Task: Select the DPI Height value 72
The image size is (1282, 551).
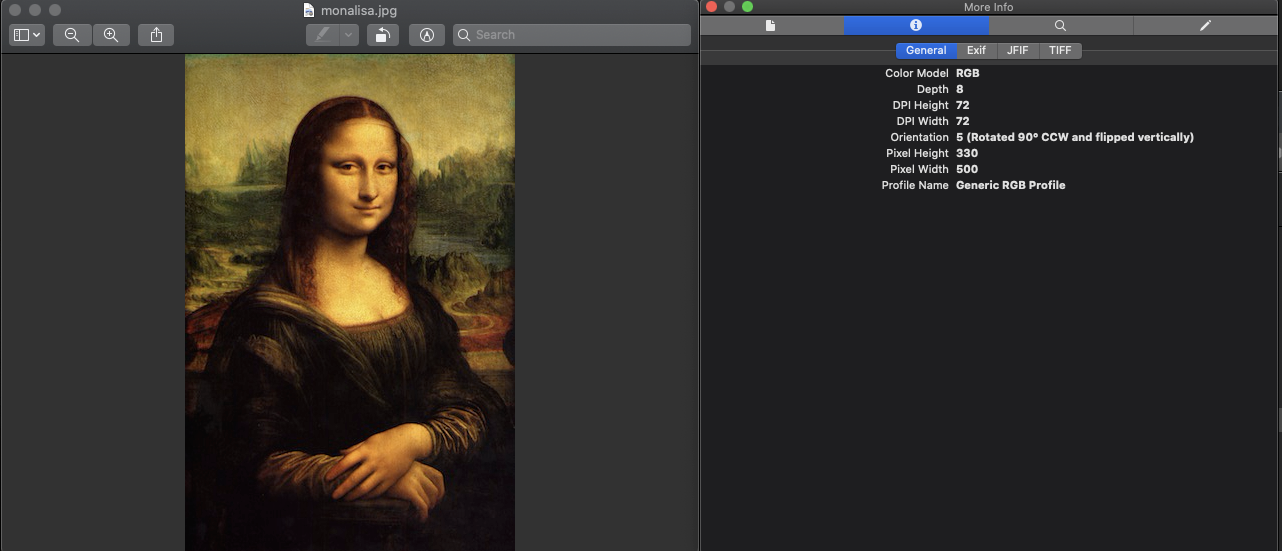Action: (963, 105)
